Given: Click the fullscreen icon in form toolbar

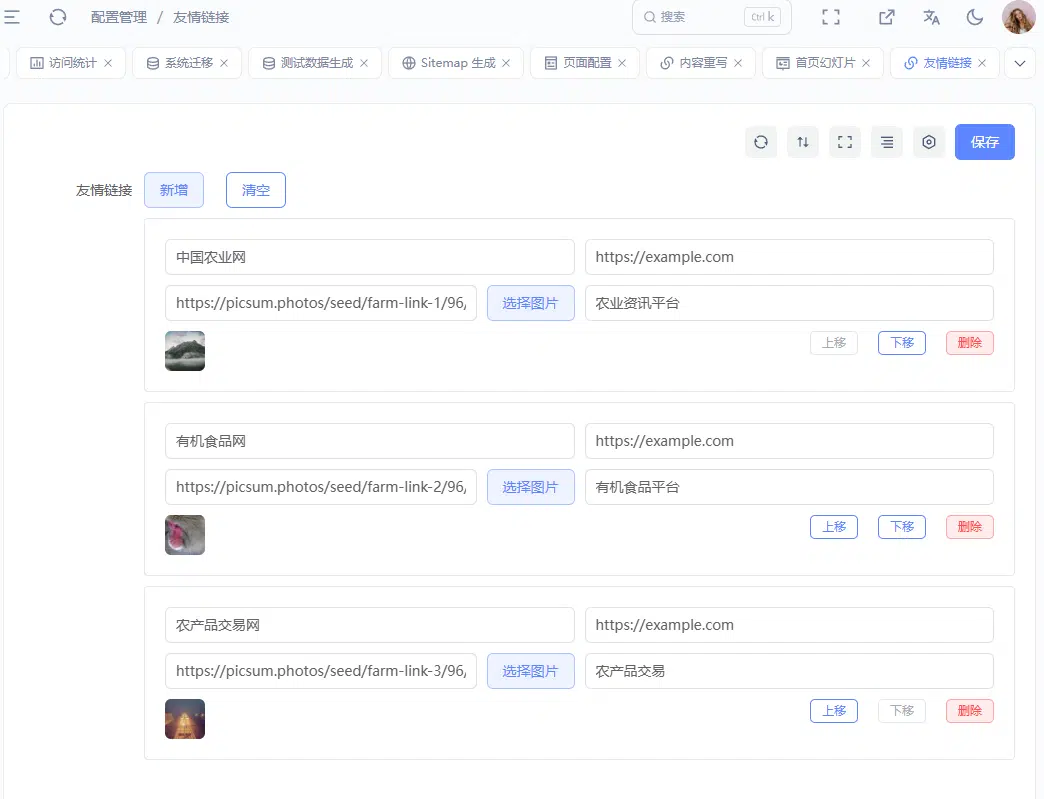Looking at the screenshot, I should tap(844, 142).
